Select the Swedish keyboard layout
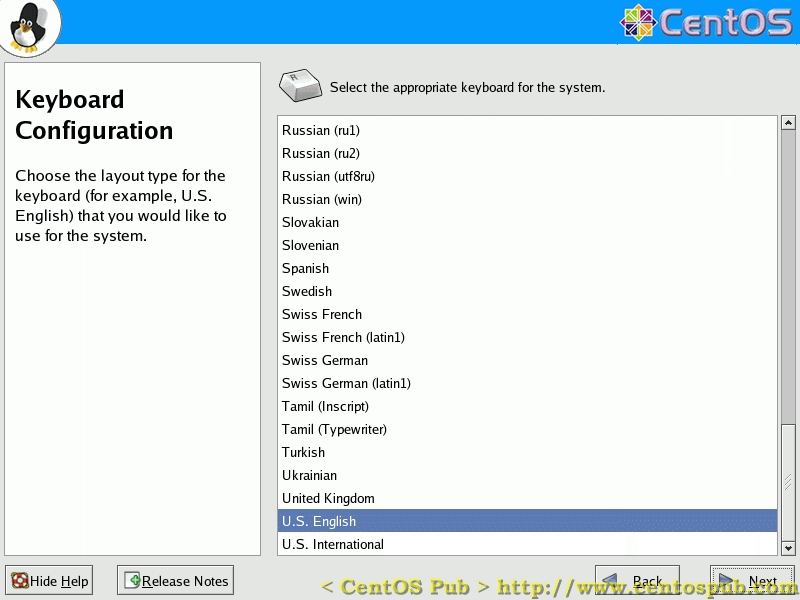This screenshot has height=600, width=800. [x=307, y=291]
